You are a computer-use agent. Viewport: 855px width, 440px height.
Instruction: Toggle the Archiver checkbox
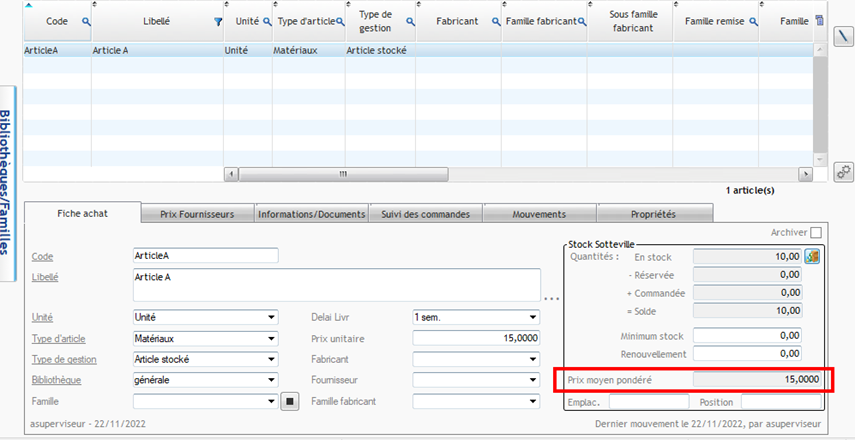tap(816, 233)
